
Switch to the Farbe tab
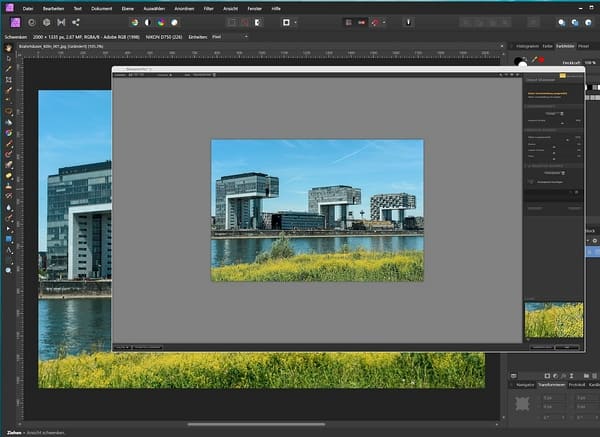coord(548,46)
